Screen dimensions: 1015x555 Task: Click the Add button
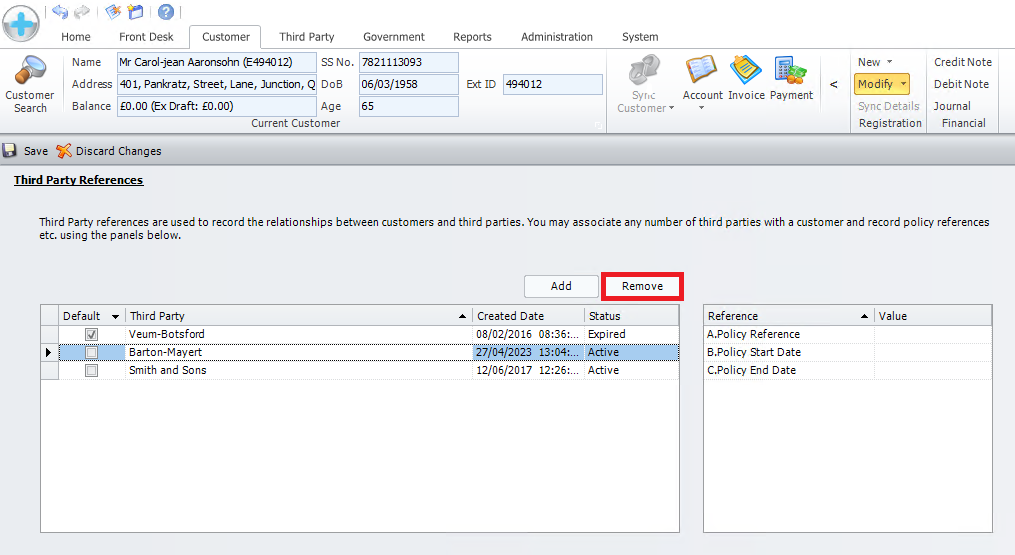pyautogui.click(x=561, y=286)
